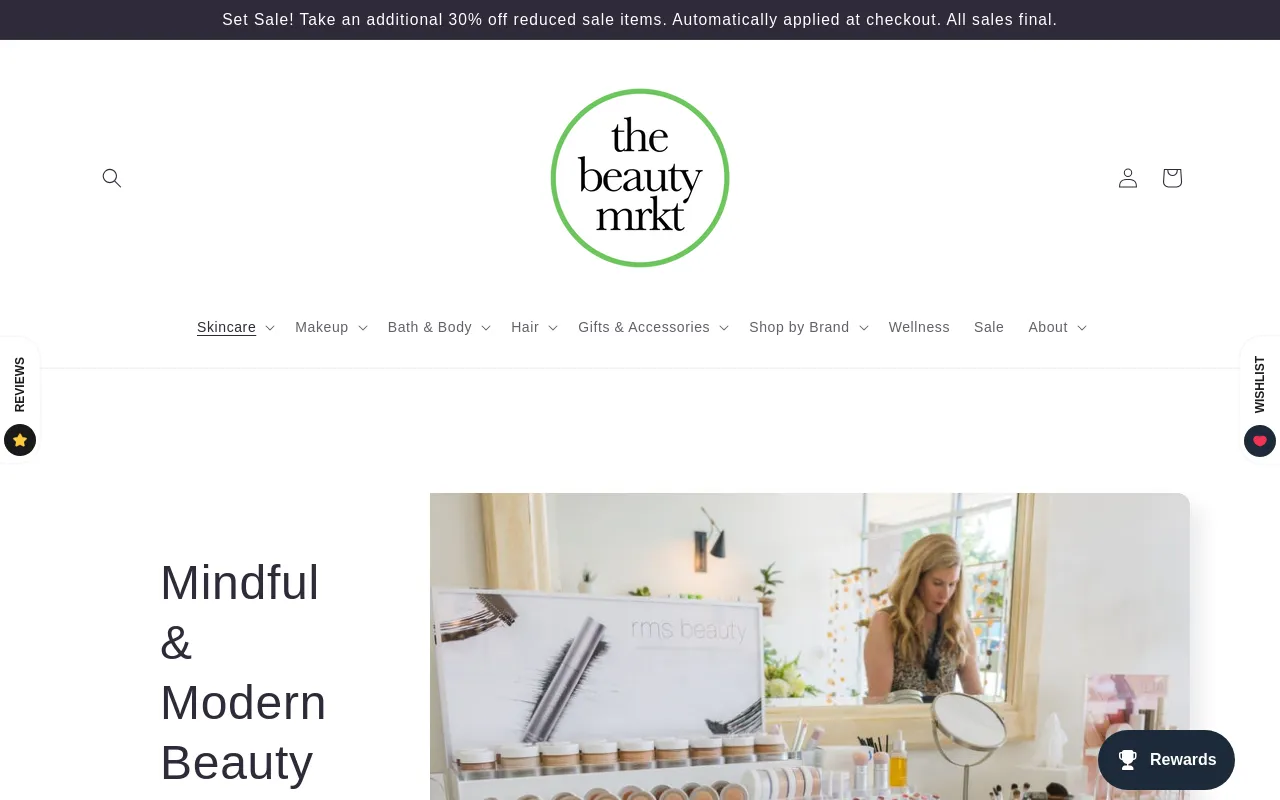
Task: Open the account login person icon
Action: click(x=1128, y=178)
